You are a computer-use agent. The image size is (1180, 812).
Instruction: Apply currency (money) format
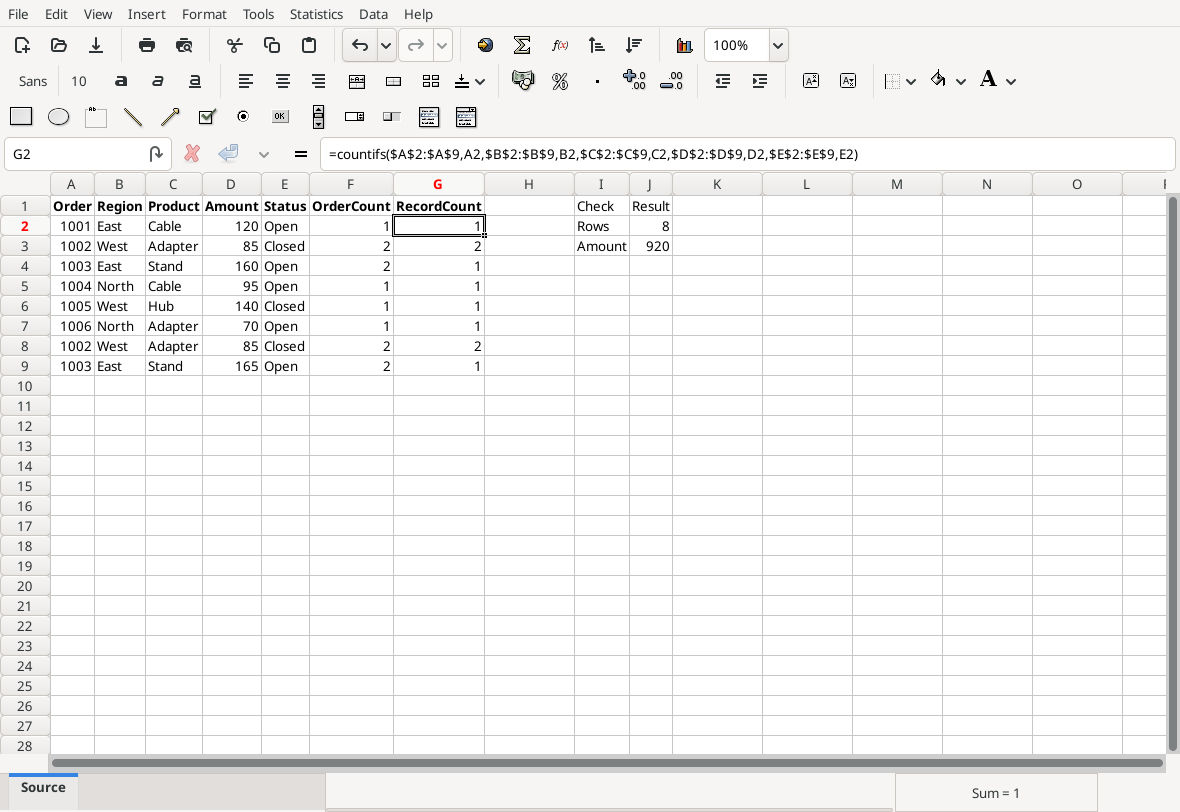pyautogui.click(x=522, y=81)
